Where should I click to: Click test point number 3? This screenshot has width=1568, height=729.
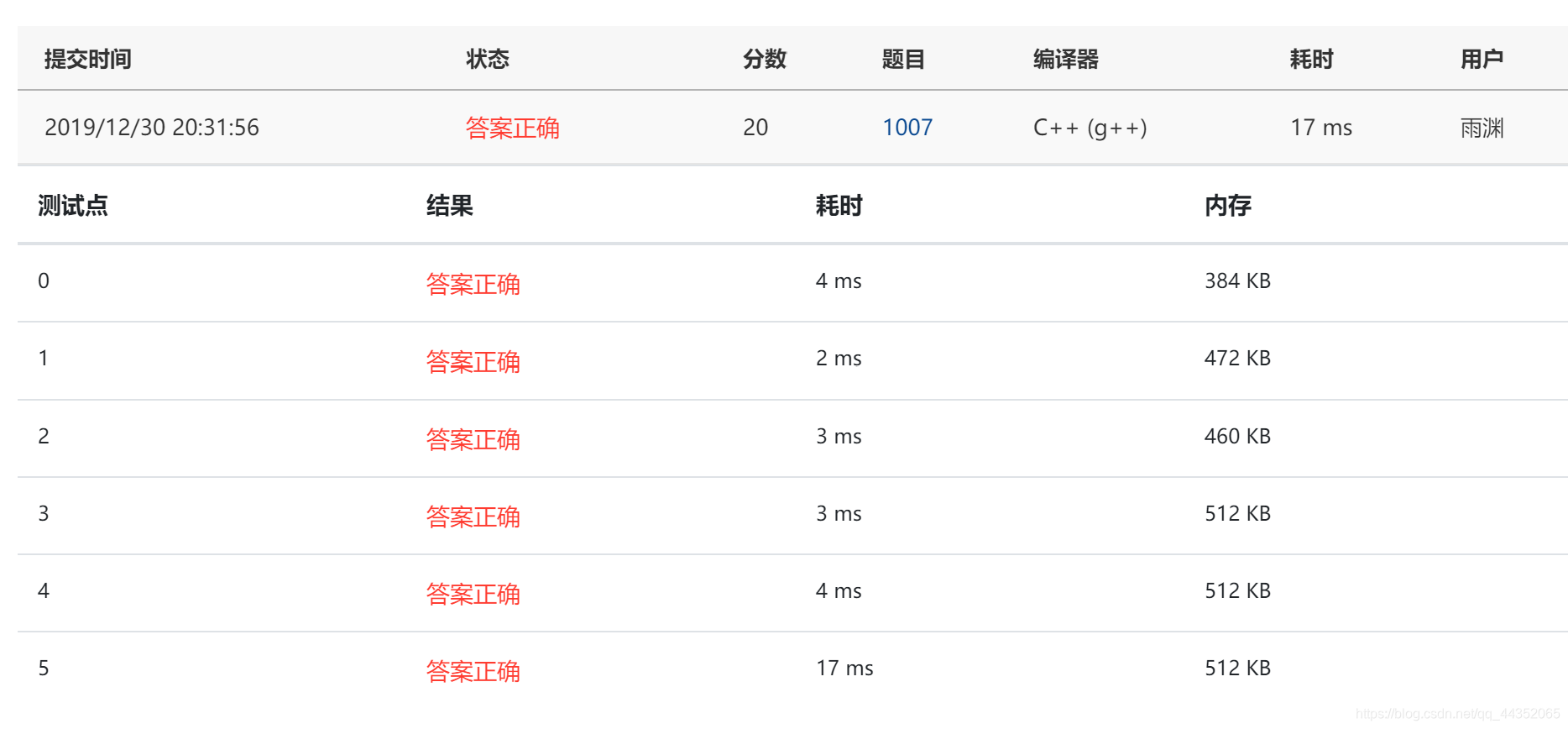pyautogui.click(x=44, y=513)
